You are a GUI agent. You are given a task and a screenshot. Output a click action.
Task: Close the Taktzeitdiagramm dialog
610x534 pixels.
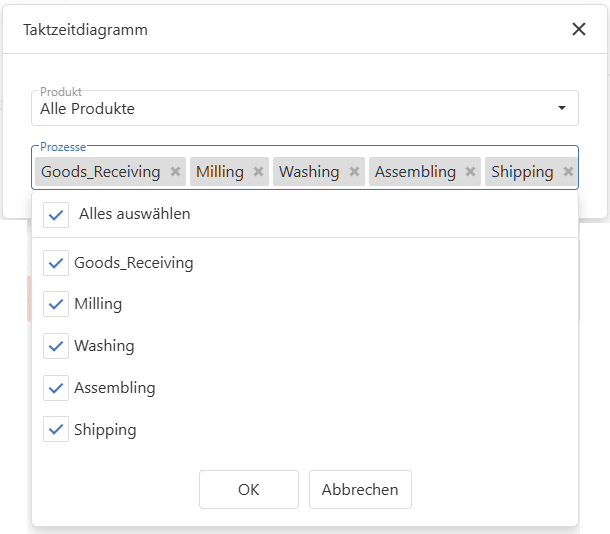tap(579, 29)
